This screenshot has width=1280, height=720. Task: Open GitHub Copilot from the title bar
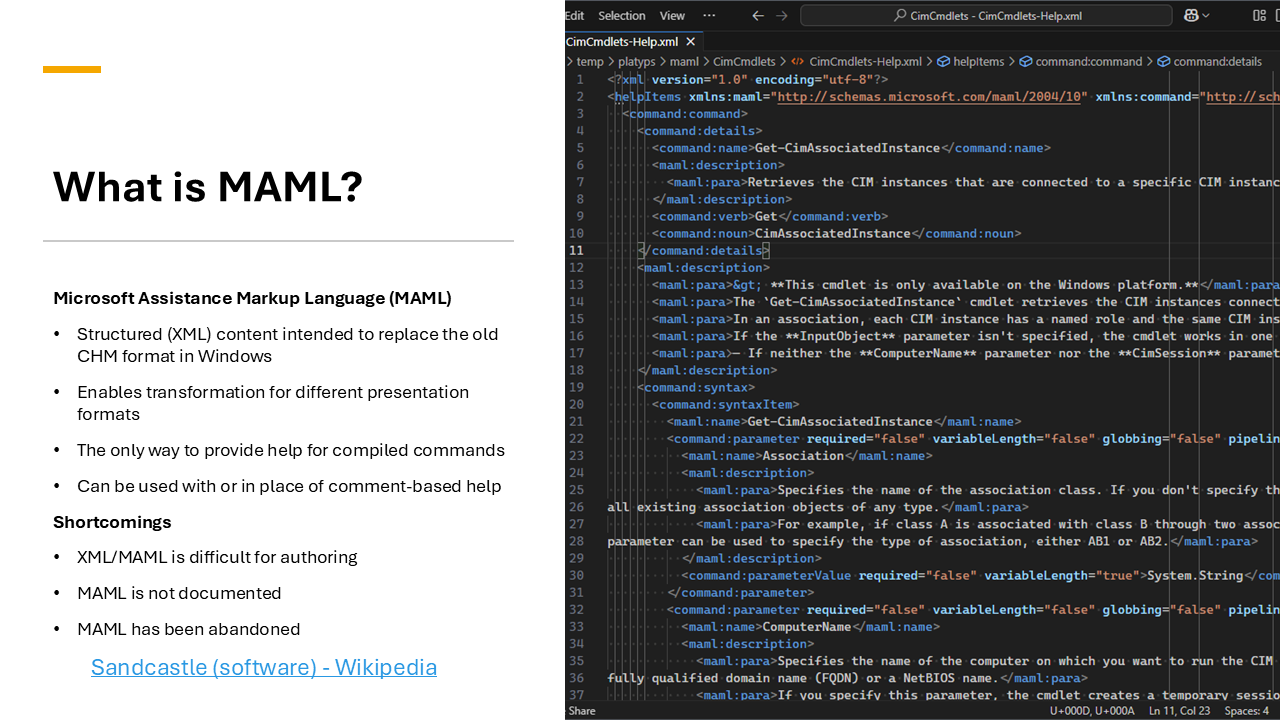coord(1190,15)
